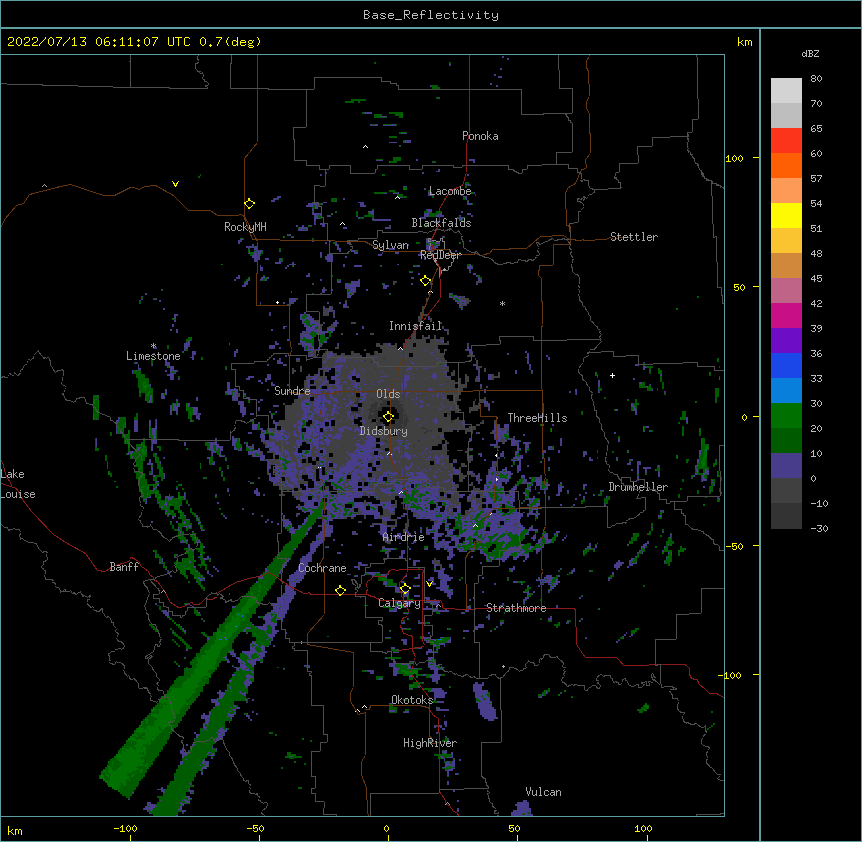Click the Calgary city label
862x842 pixels.
(x=399, y=603)
